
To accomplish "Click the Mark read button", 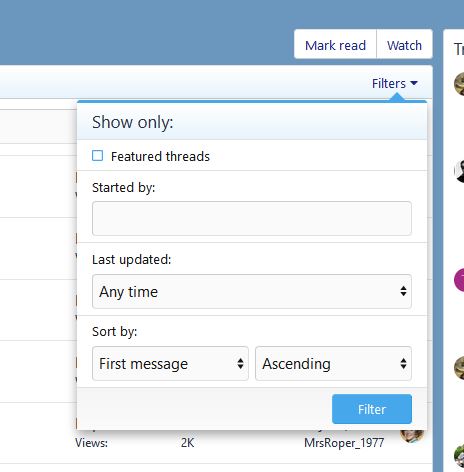I will (x=335, y=45).
